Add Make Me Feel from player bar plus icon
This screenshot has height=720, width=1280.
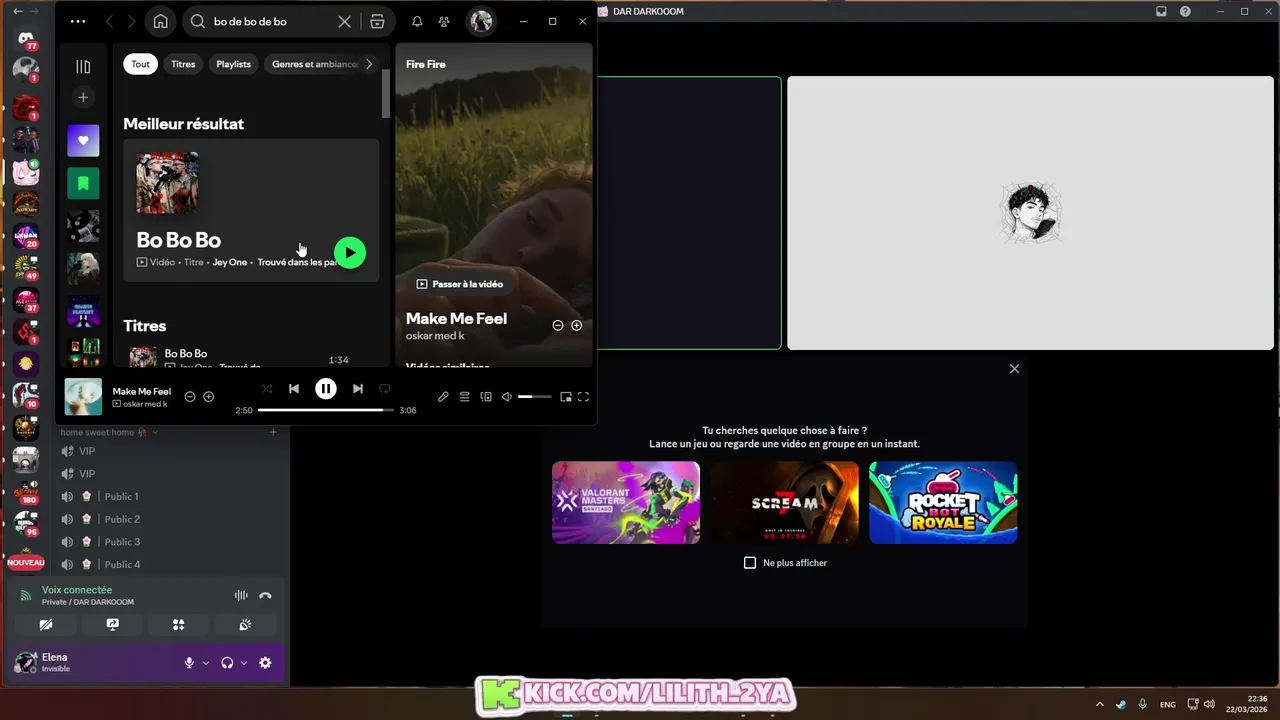click(208, 397)
